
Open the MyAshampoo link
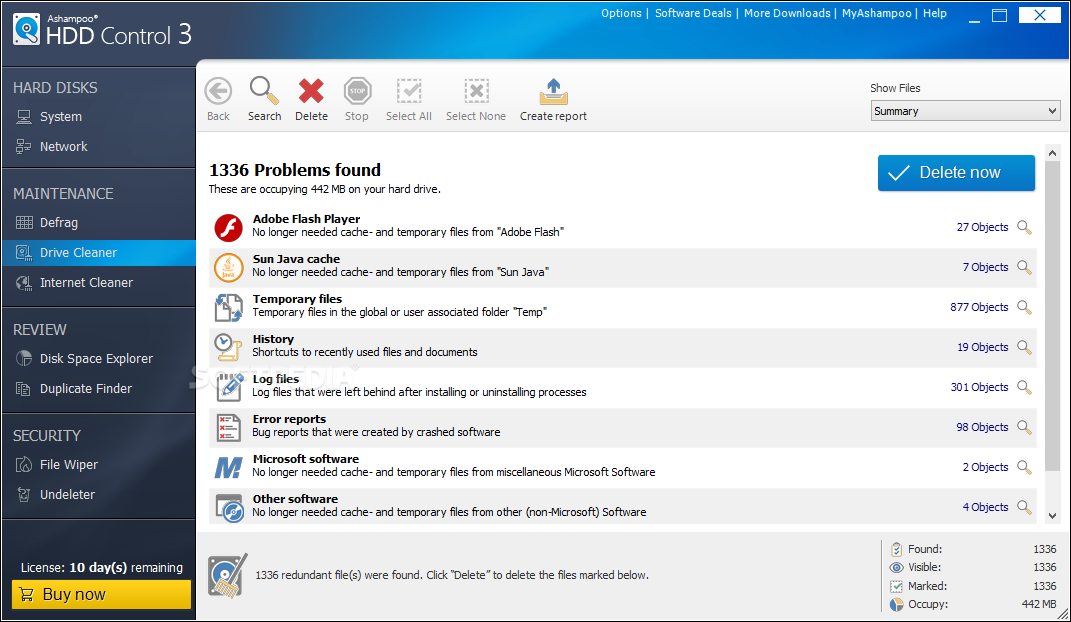(x=876, y=13)
